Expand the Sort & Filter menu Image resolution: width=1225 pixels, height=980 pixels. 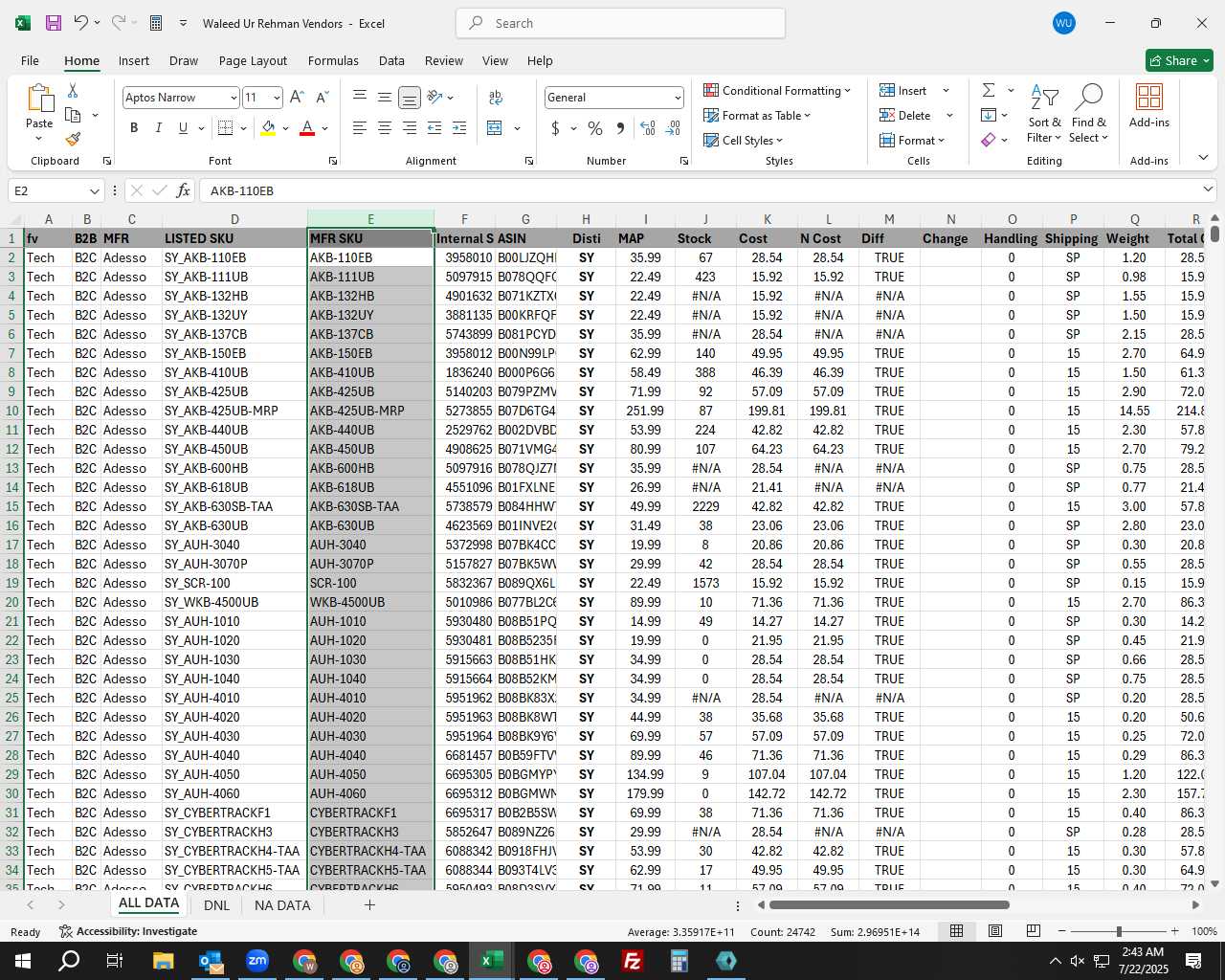pos(1044,113)
